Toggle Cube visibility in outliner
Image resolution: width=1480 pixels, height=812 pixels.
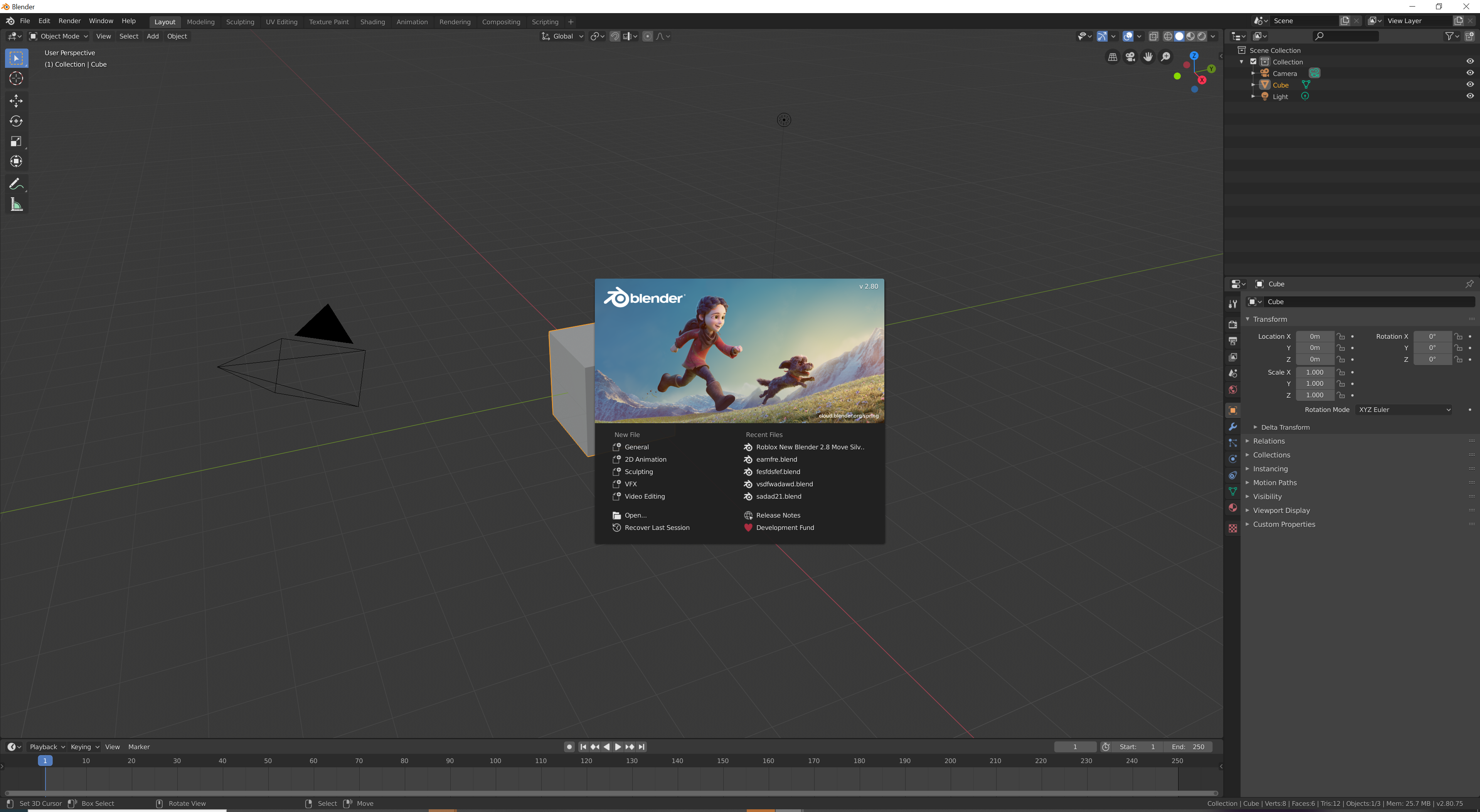click(x=1469, y=85)
